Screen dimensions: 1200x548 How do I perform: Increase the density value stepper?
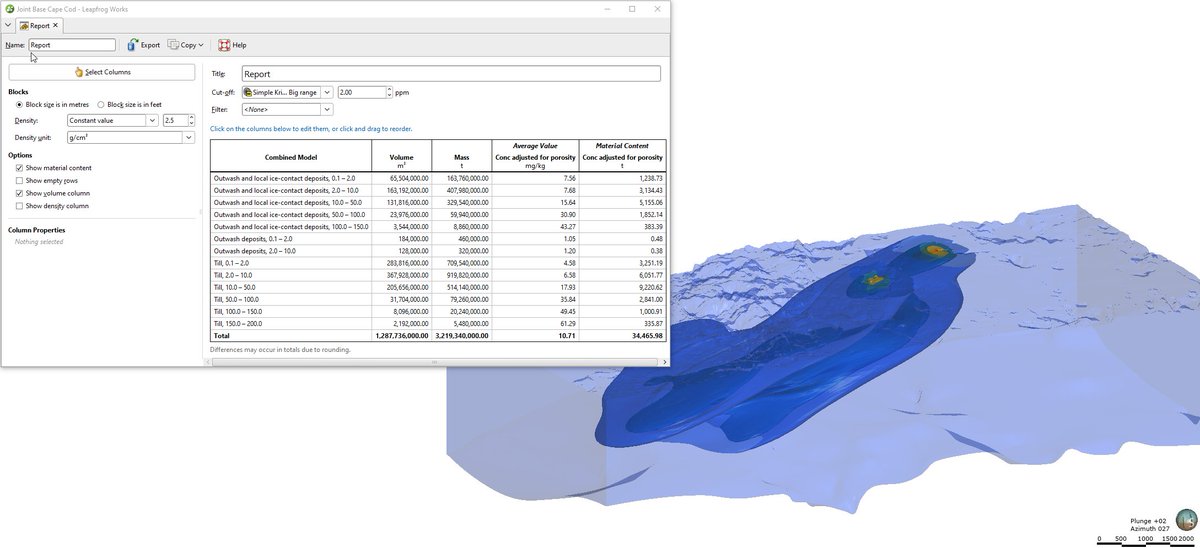point(191,117)
